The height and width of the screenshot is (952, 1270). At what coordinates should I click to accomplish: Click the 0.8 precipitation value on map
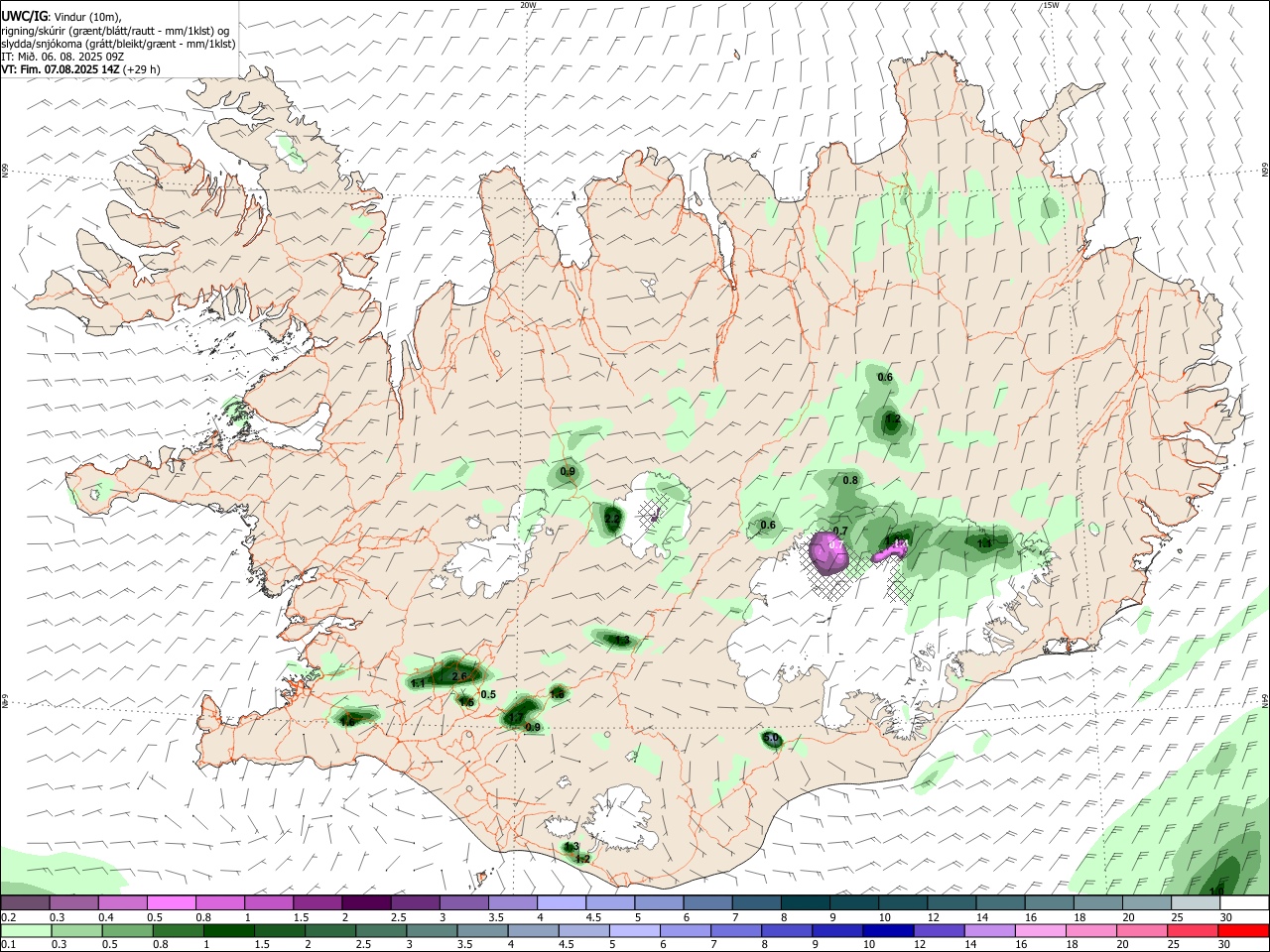click(x=850, y=480)
